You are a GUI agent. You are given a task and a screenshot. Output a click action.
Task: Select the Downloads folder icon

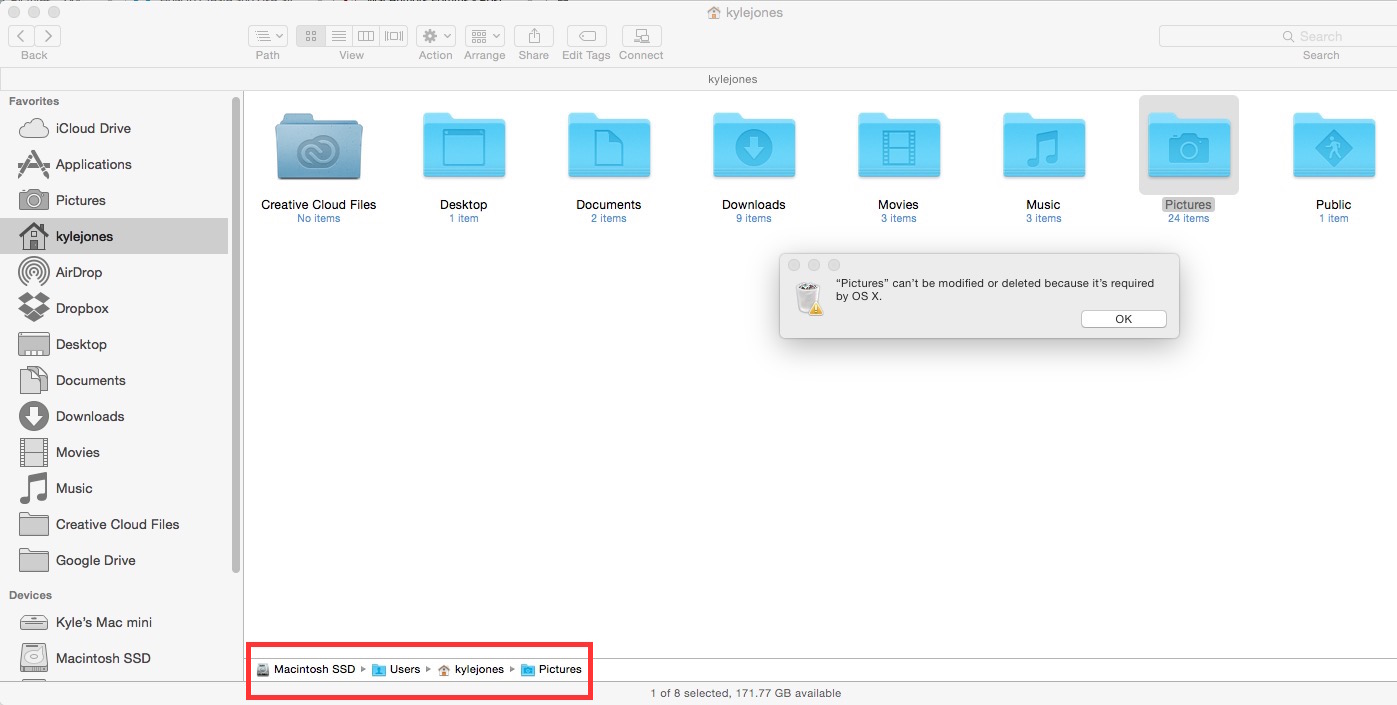(754, 146)
